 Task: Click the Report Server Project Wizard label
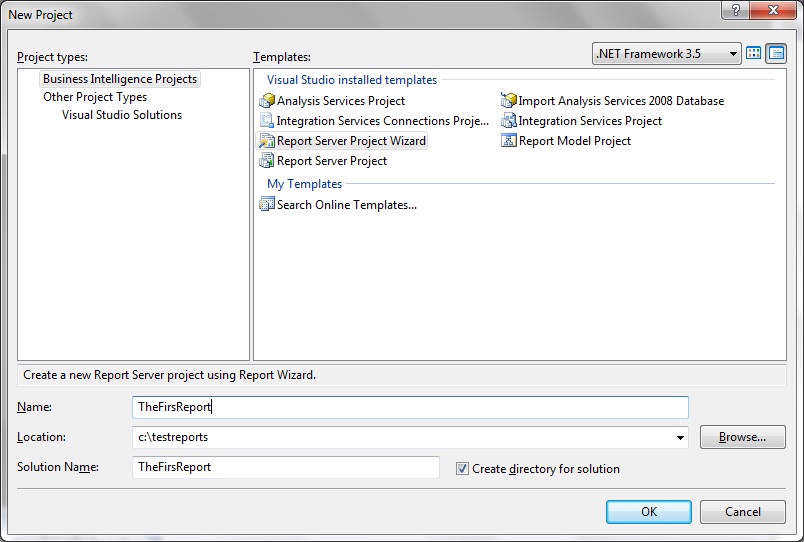[x=351, y=141]
